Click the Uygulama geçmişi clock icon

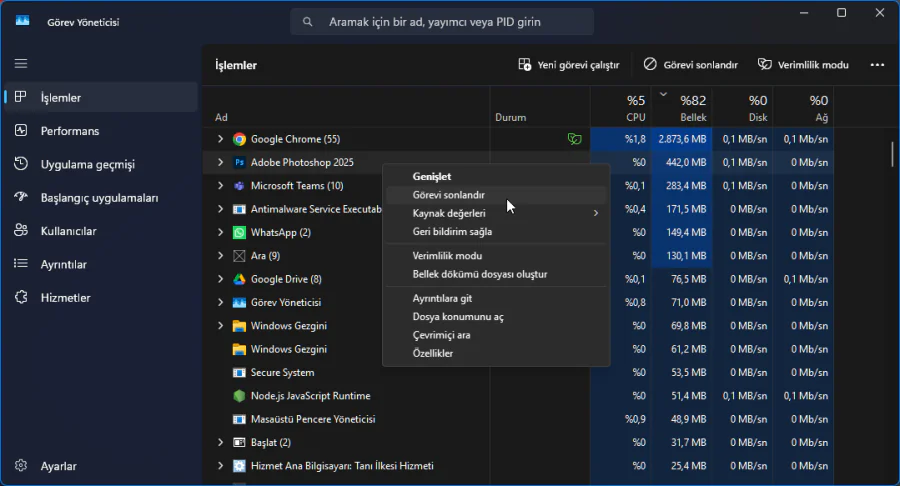(21, 164)
